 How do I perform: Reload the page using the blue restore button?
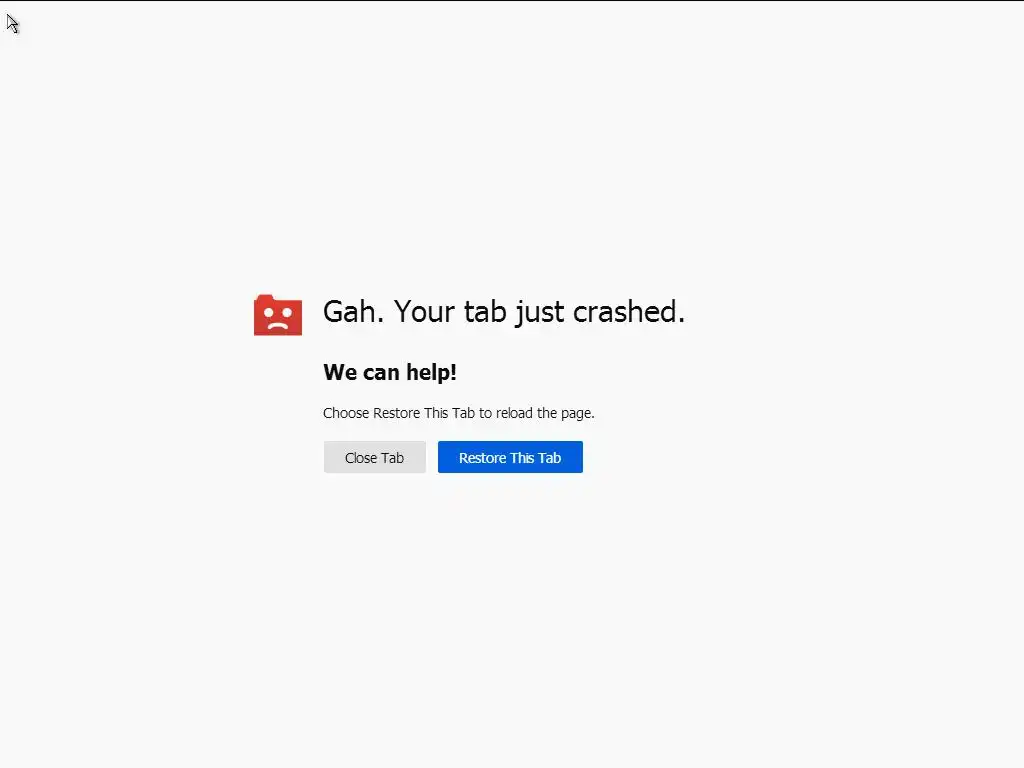coord(510,457)
